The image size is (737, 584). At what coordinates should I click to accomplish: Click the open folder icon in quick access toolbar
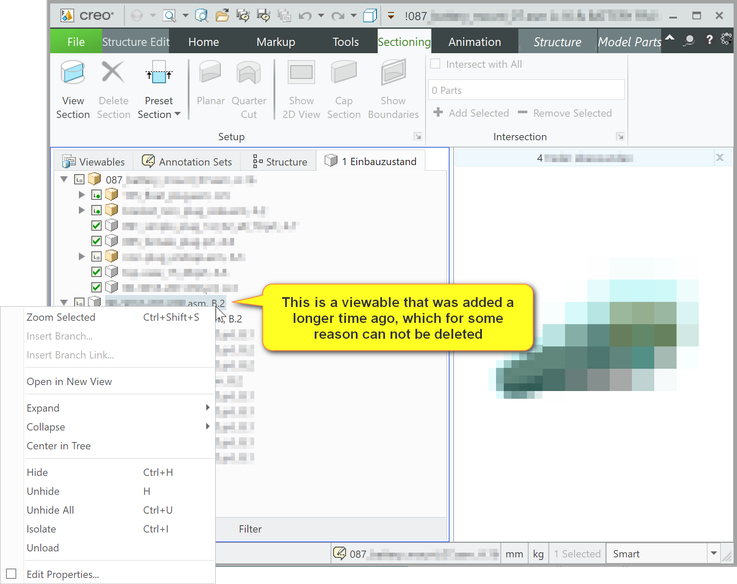(x=222, y=16)
